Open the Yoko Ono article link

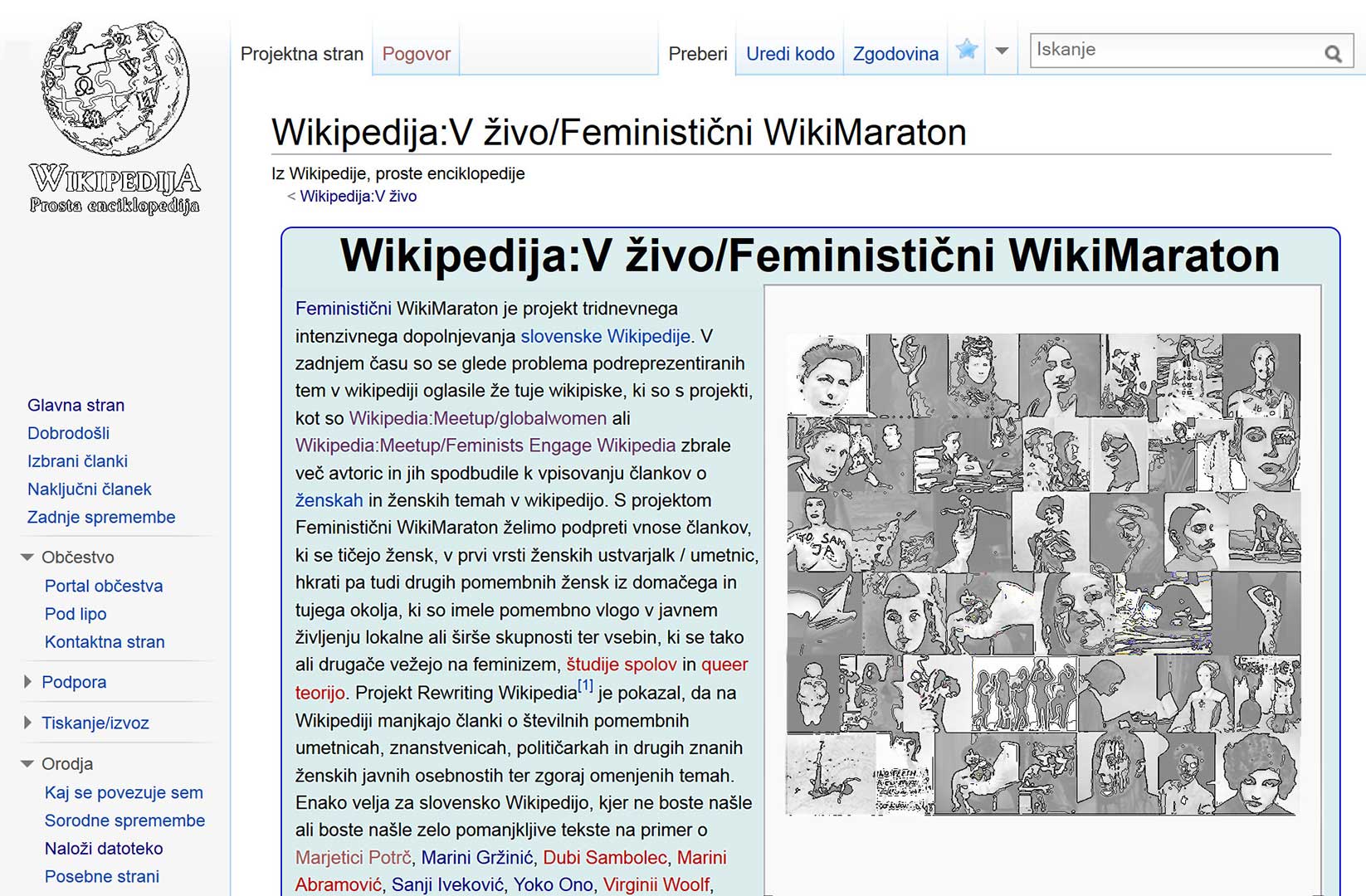click(x=553, y=884)
